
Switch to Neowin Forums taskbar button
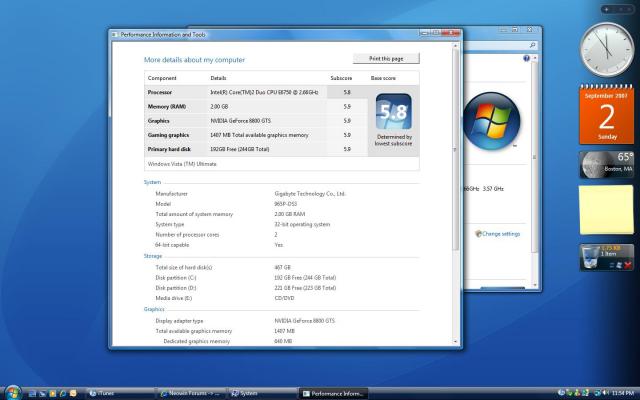click(x=192, y=393)
